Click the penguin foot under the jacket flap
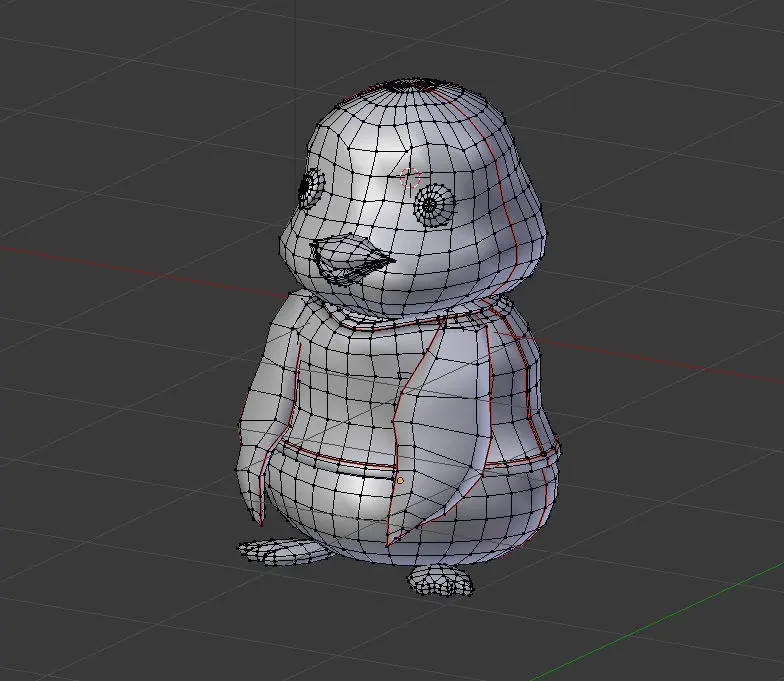 (x=440, y=580)
